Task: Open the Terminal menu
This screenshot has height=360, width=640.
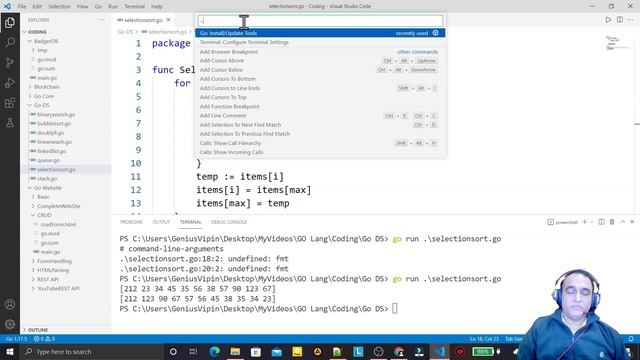Action: (x=134, y=6)
